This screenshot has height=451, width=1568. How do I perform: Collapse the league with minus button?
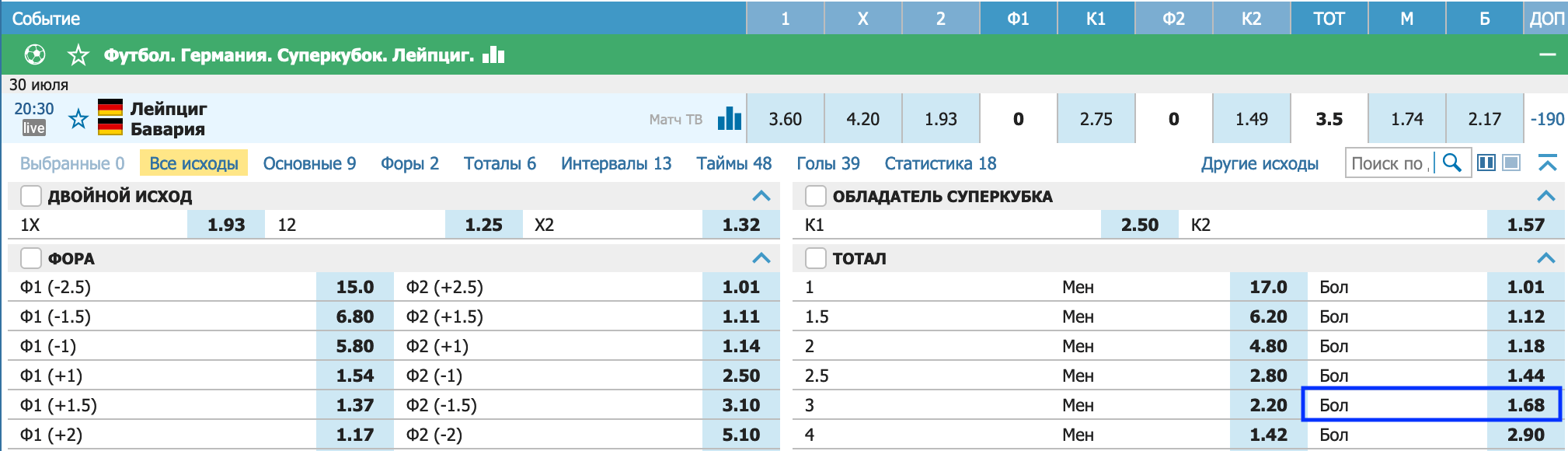point(1548,55)
